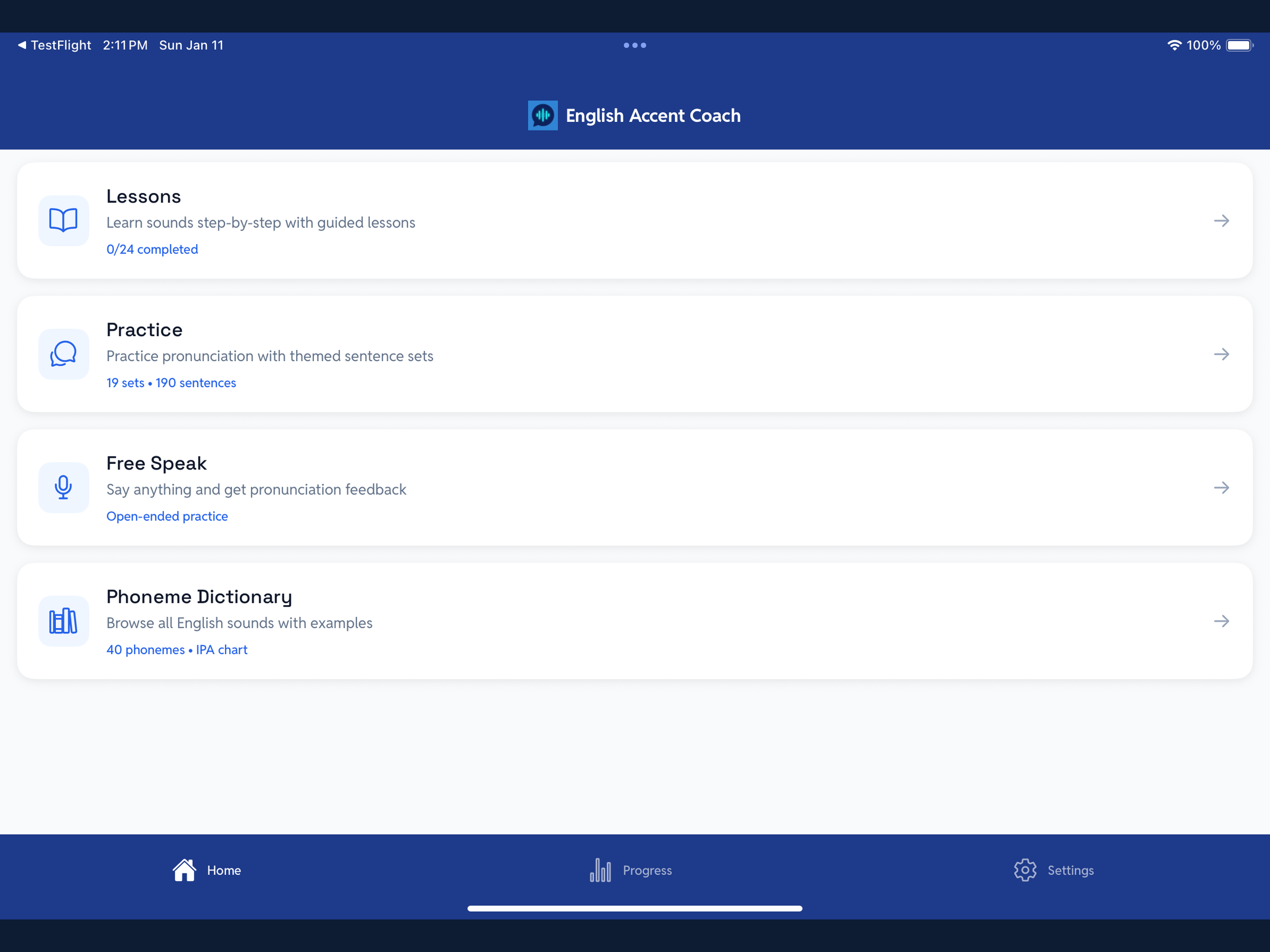1270x952 pixels.
Task: Switch to the Settings tab label
Action: click(1070, 870)
